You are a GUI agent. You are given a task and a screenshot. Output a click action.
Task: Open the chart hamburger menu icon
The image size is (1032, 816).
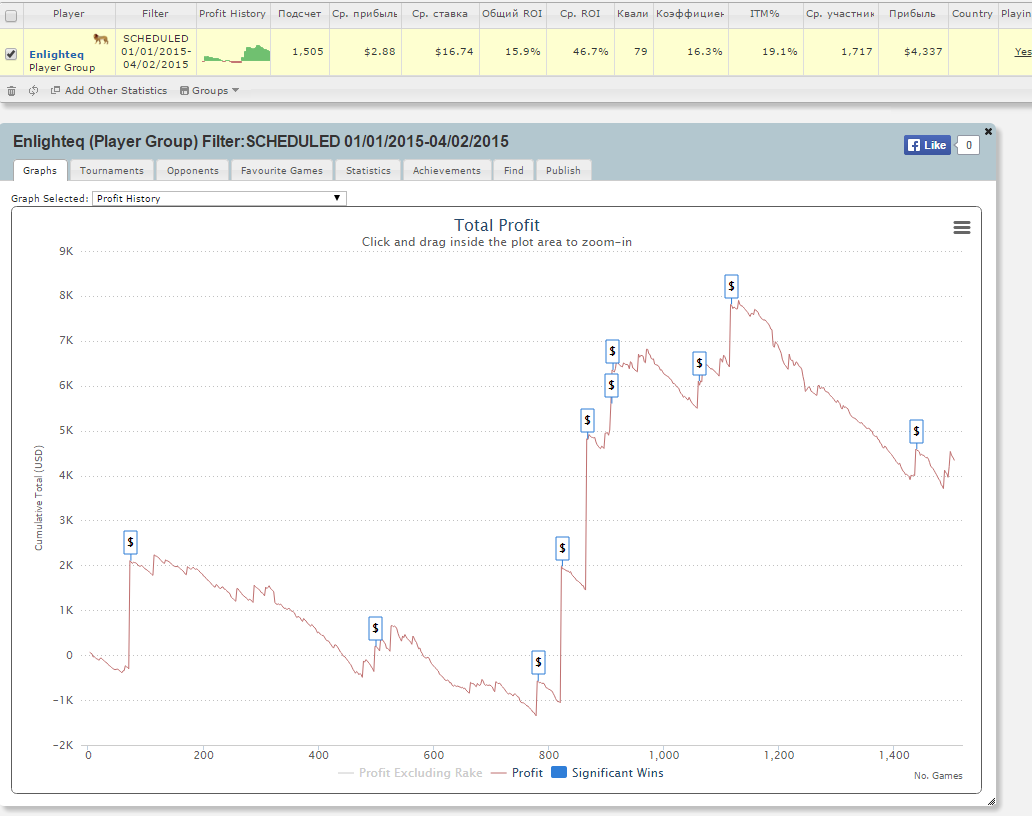(x=962, y=228)
